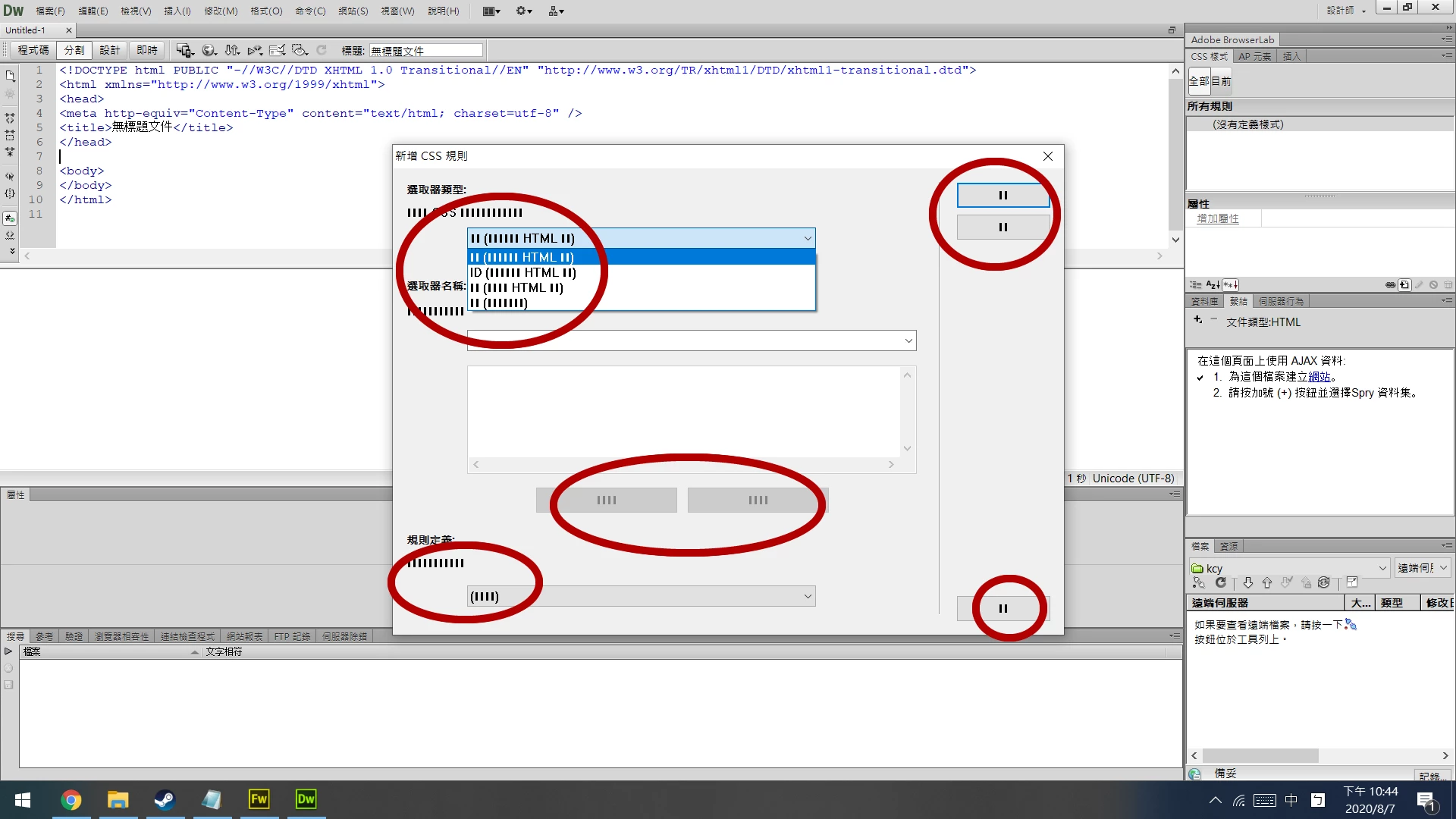Click the Multiscreen preview icon in document toolbar
This screenshot has width=1456, height=819.
coord(184,50)
